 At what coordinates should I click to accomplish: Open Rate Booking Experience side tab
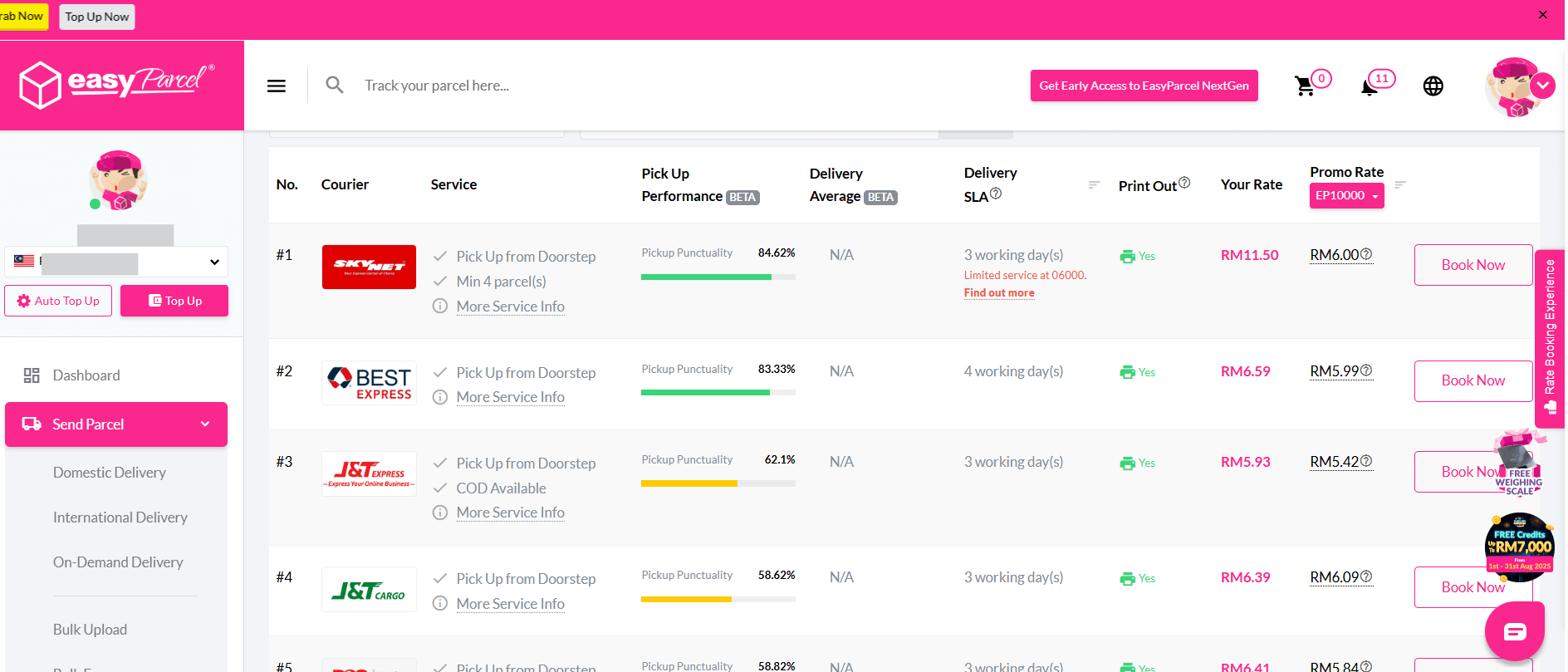(1550, 338)
